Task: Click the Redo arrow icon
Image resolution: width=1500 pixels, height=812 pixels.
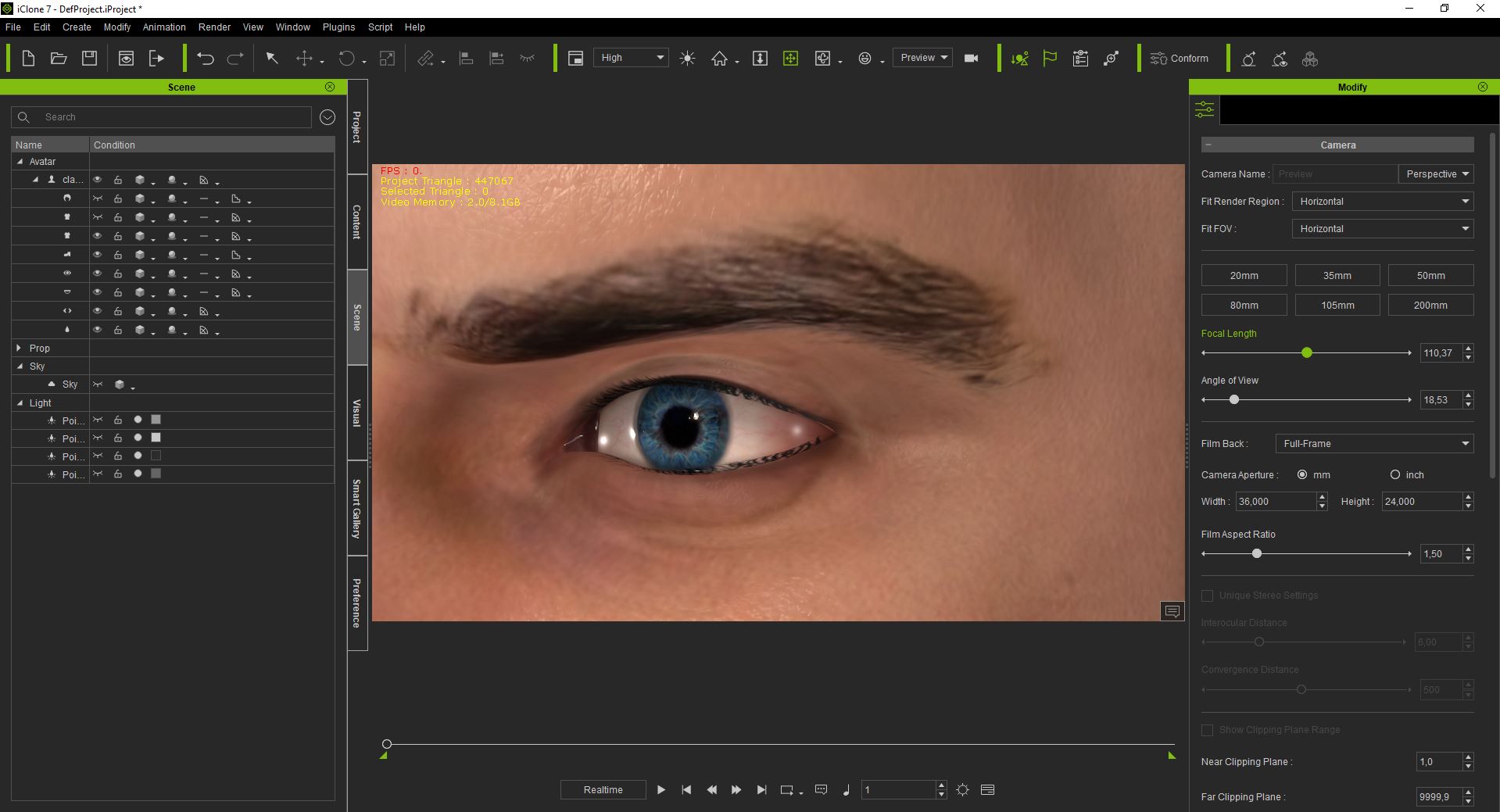Action: 235,59
